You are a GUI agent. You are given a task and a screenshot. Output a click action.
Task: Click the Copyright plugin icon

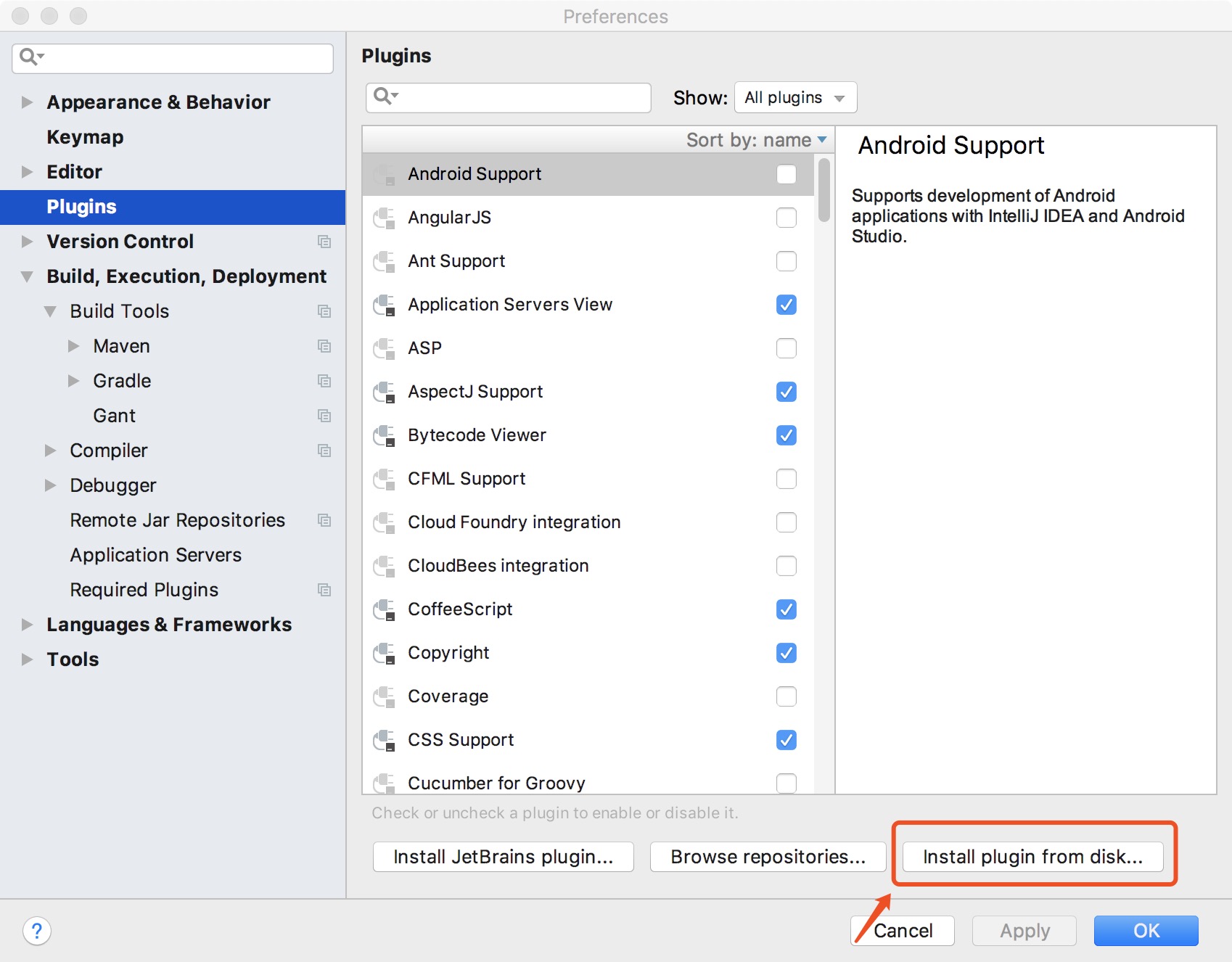click(x=384, y=653)
